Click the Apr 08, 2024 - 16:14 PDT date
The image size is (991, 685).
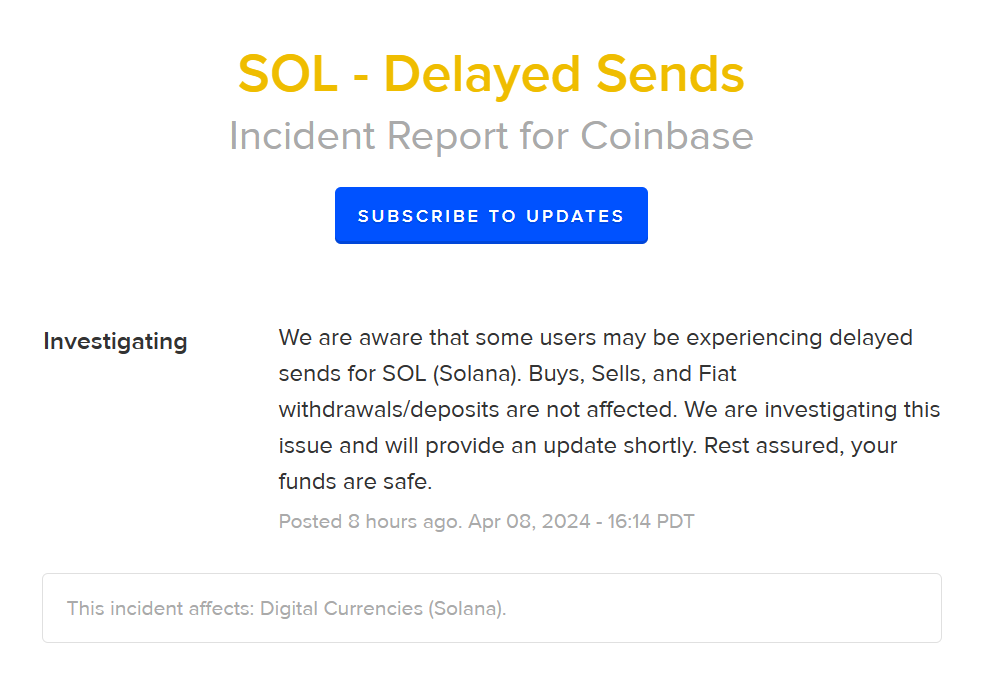click(x=581, y=521)
